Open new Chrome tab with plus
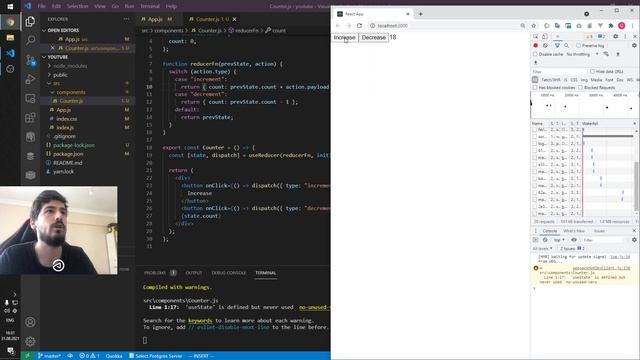The width and height of the screenshot is (640, 360). click(420, 14)
